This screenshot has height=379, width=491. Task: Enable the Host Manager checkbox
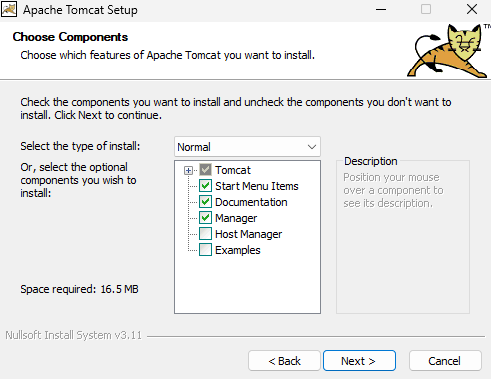(x=205, y=234)
